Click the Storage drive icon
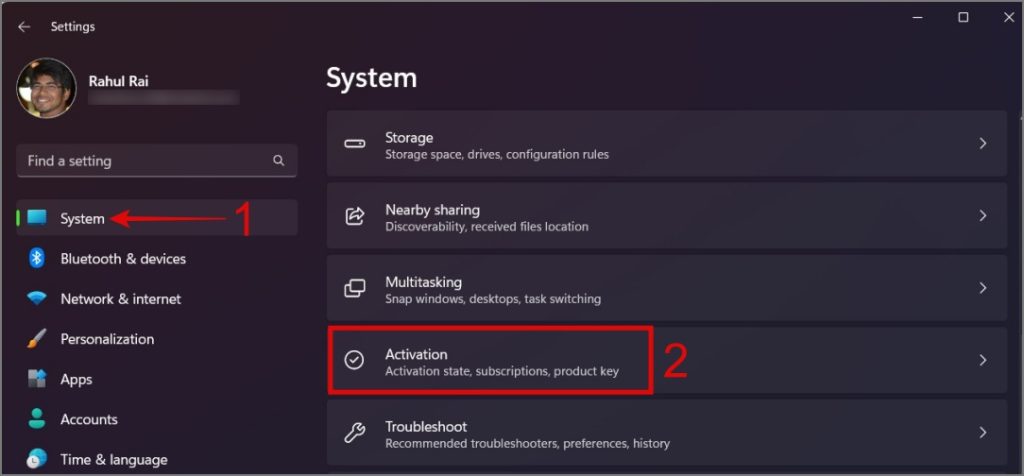Image resolution: width=1024 pixels, height=476 pixels. tap(355, 144)
